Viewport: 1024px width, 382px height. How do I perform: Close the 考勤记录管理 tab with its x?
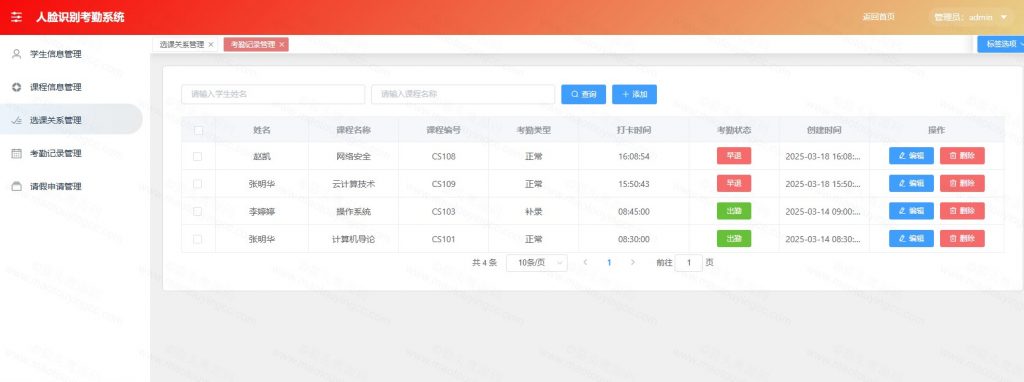click(281, 44)
